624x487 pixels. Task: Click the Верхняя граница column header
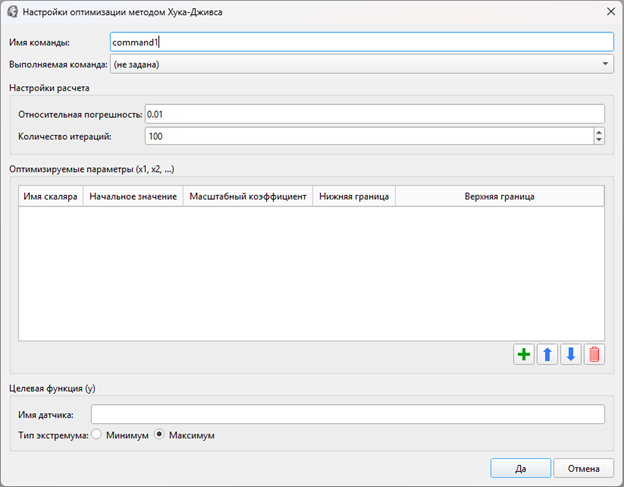(499, 197)
